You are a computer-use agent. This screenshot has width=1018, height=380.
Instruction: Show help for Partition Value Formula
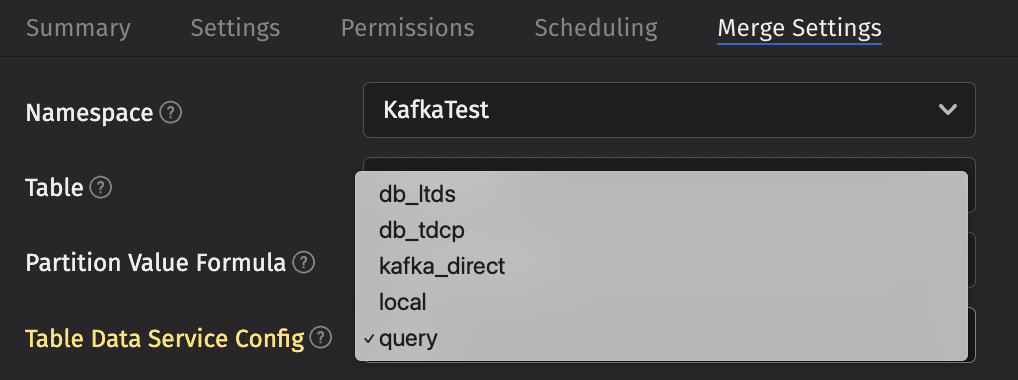click(x=303, y=263)
